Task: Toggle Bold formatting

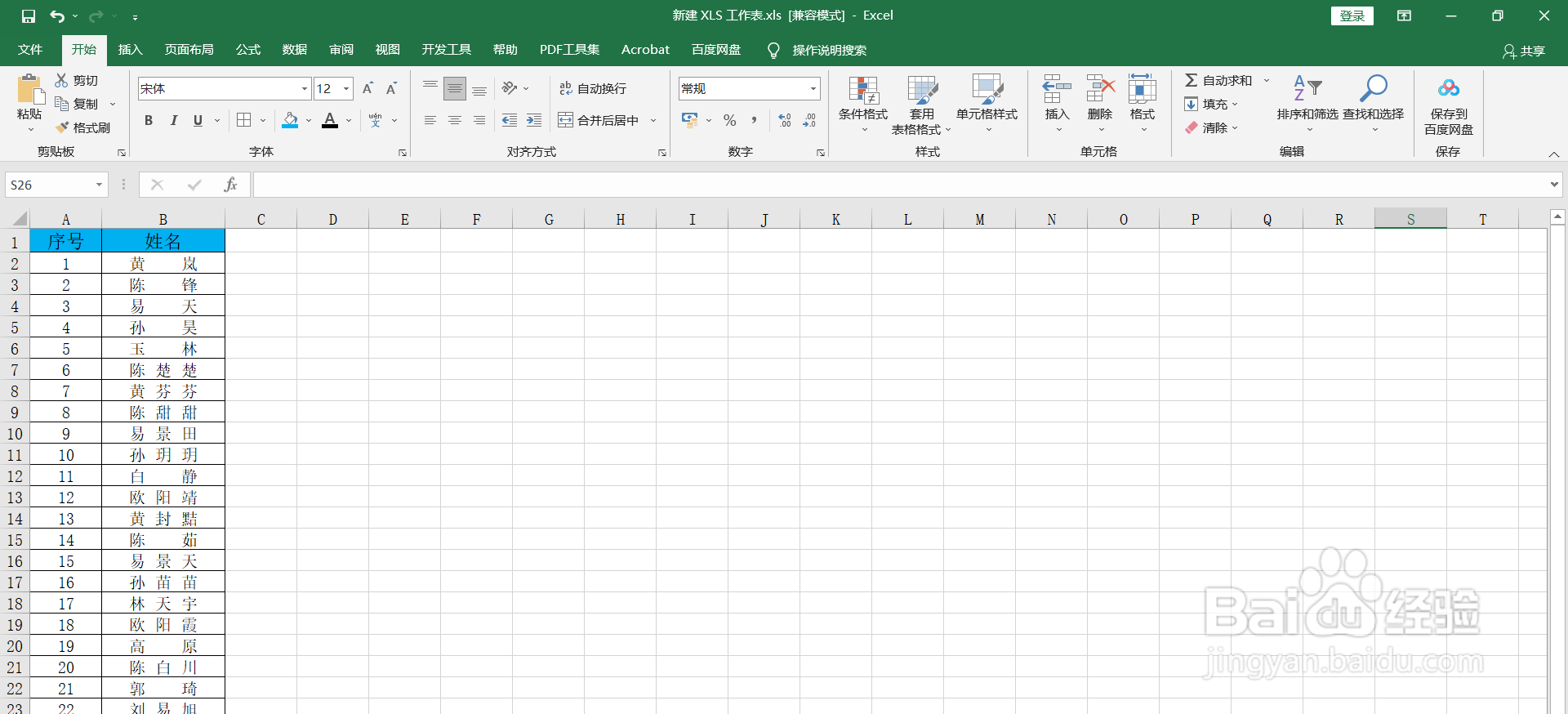Action: tap(149, 120)
